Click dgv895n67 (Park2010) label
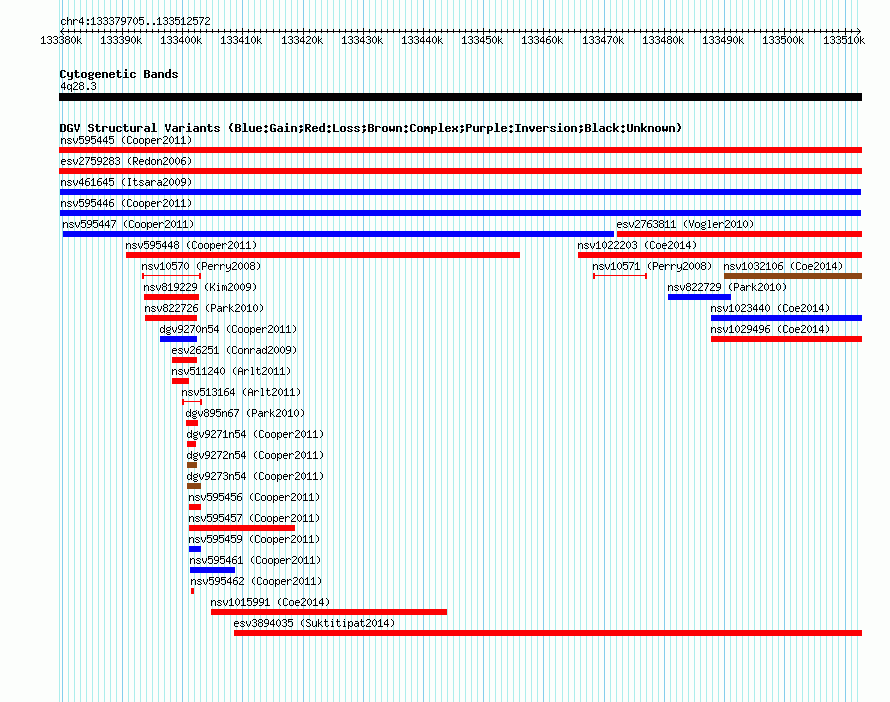Viewport: 890px width, 702px height. [x=245, y=413]
